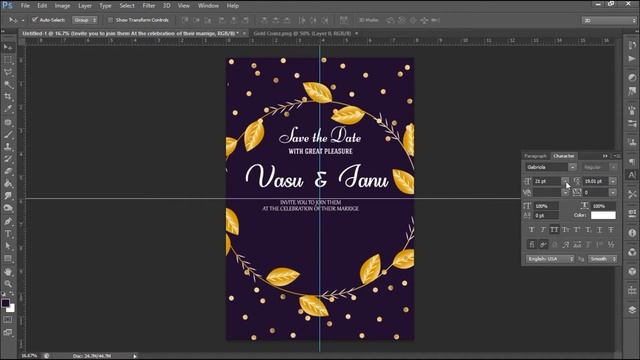Select the Rectangular Marquee tool

(x=8, y=60)
